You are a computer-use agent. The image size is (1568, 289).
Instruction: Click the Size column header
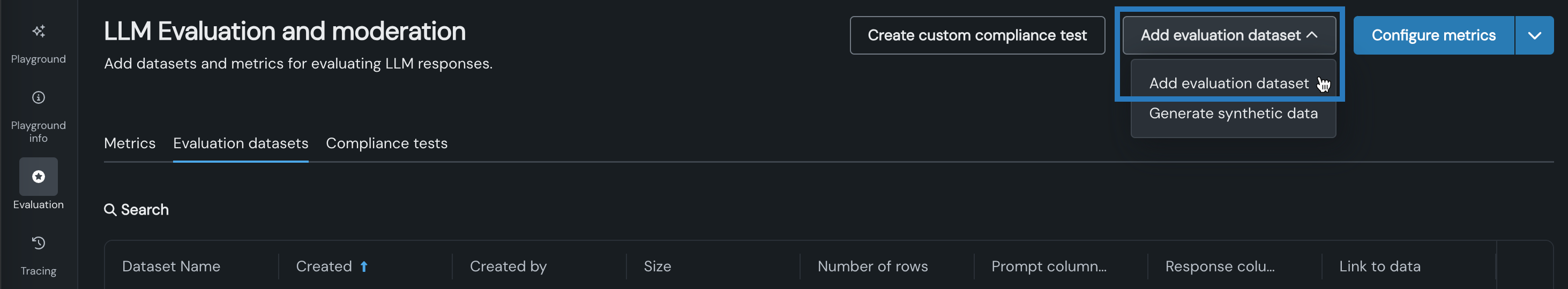[658, 267]
